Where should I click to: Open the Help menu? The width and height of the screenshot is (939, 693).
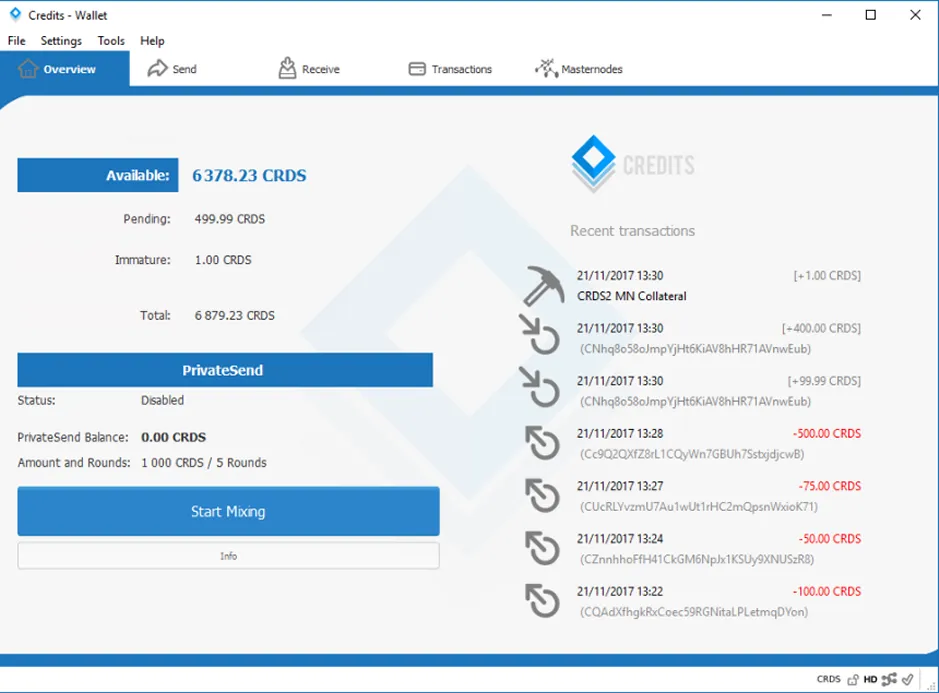152,41
